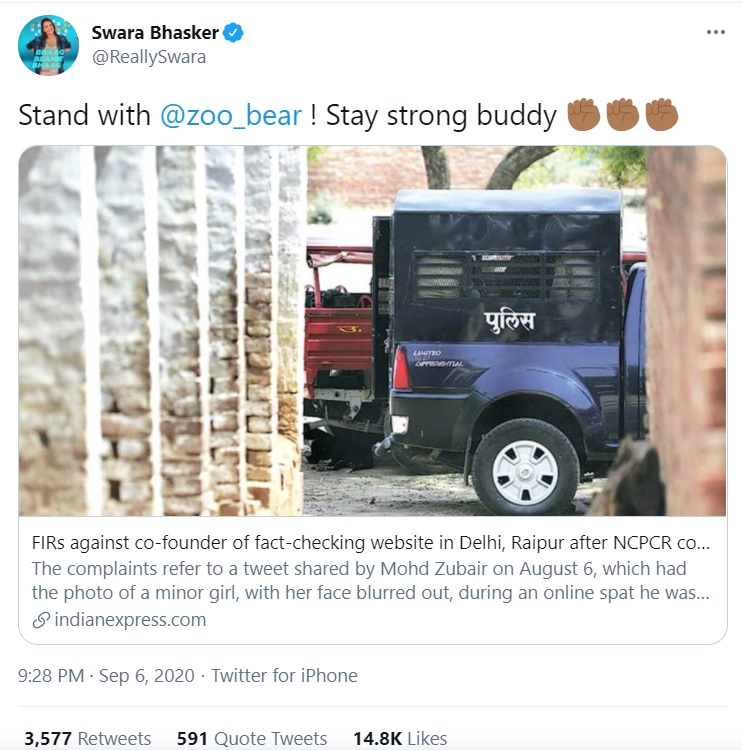The width and height of the screenshot is (742, 750).
Task: Click the link chain icon beside indianexpress.com
Action: 41,620
